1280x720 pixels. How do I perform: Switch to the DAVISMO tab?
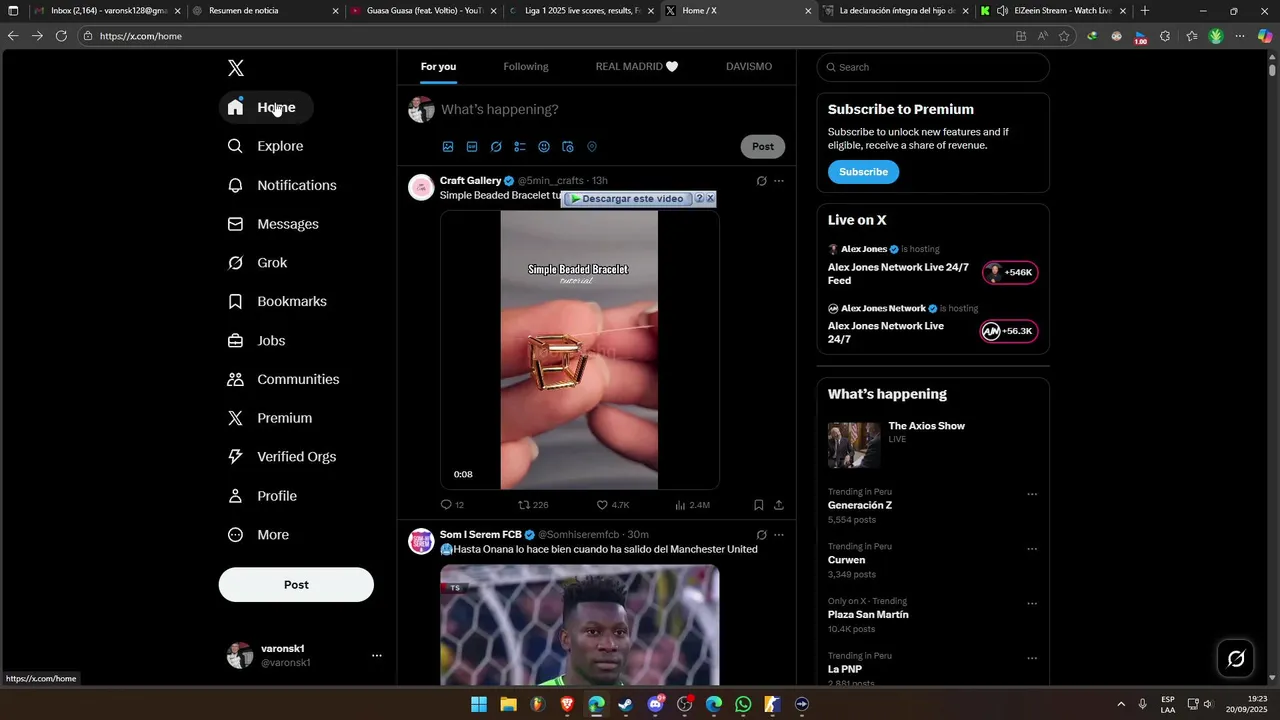click(x=749, y=66)
